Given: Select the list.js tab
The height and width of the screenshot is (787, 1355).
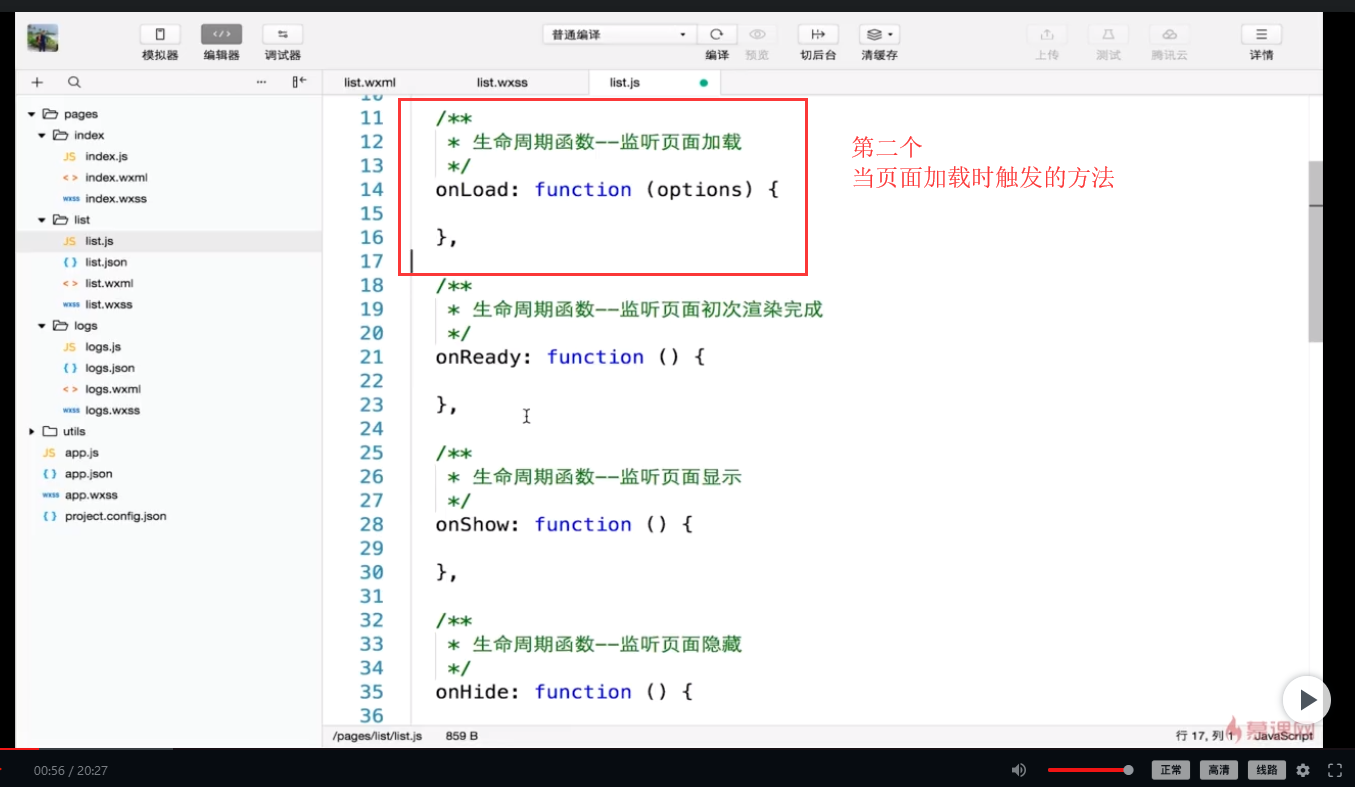Looking at the screenshot, I should pyautogui.click(x=625, y=82).
